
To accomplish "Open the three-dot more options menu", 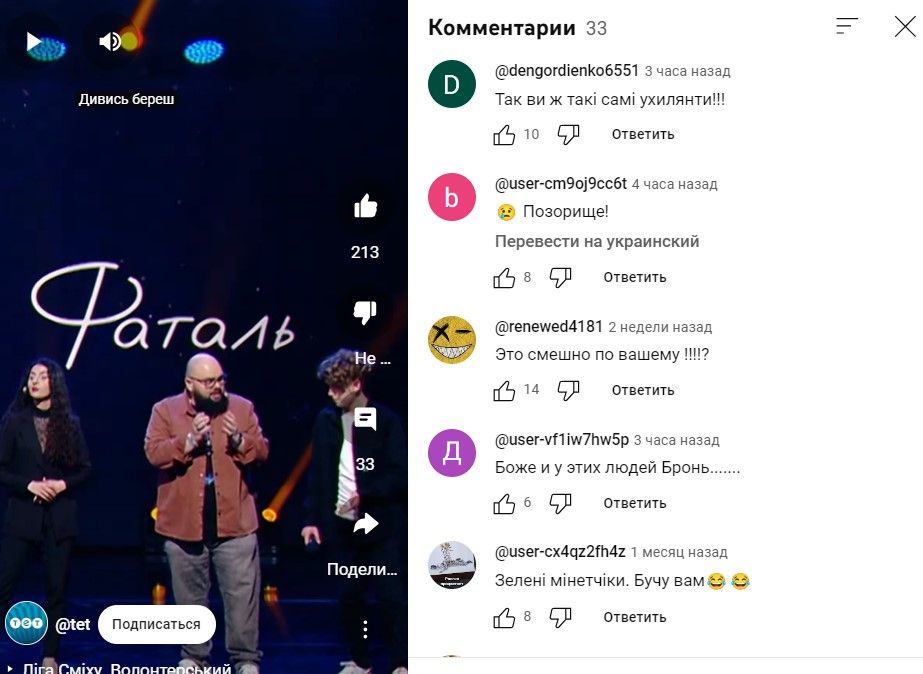I will coord(366,629).
